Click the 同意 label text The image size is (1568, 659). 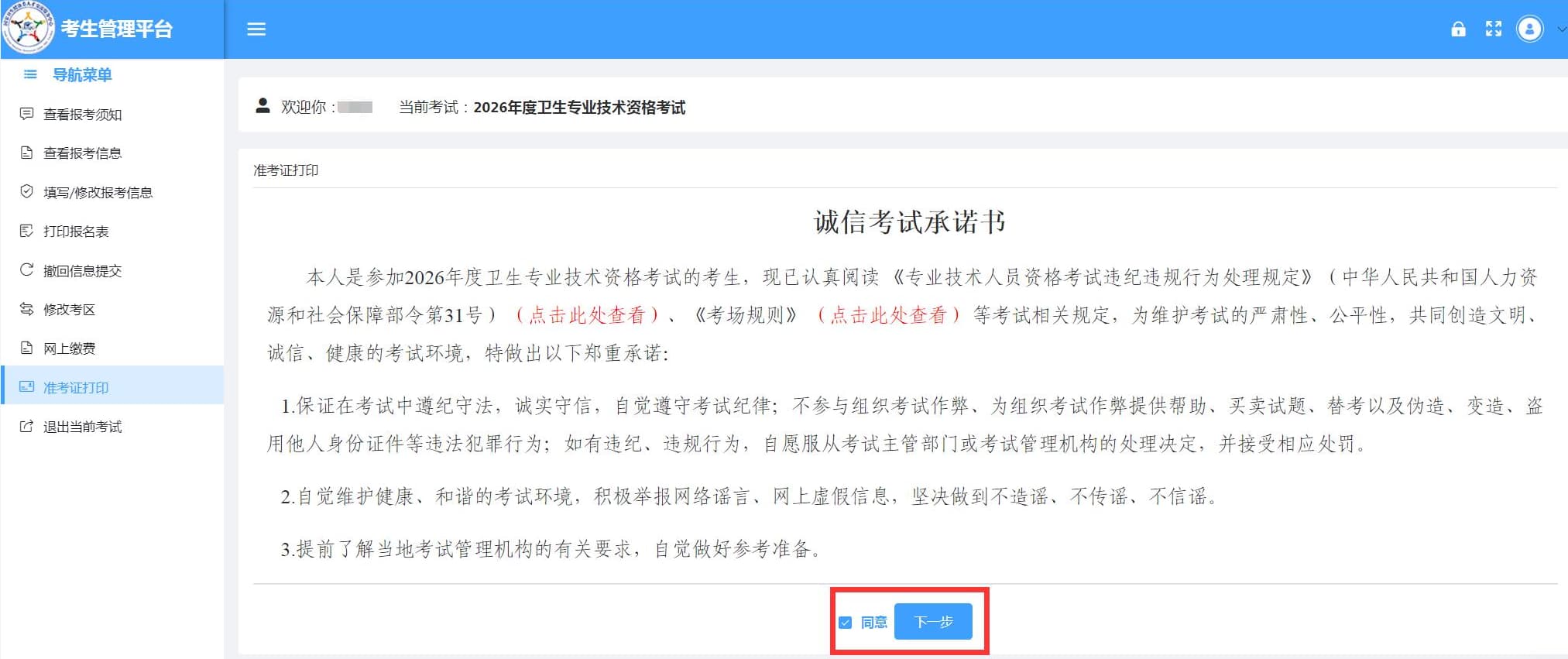tap(873, 623)
